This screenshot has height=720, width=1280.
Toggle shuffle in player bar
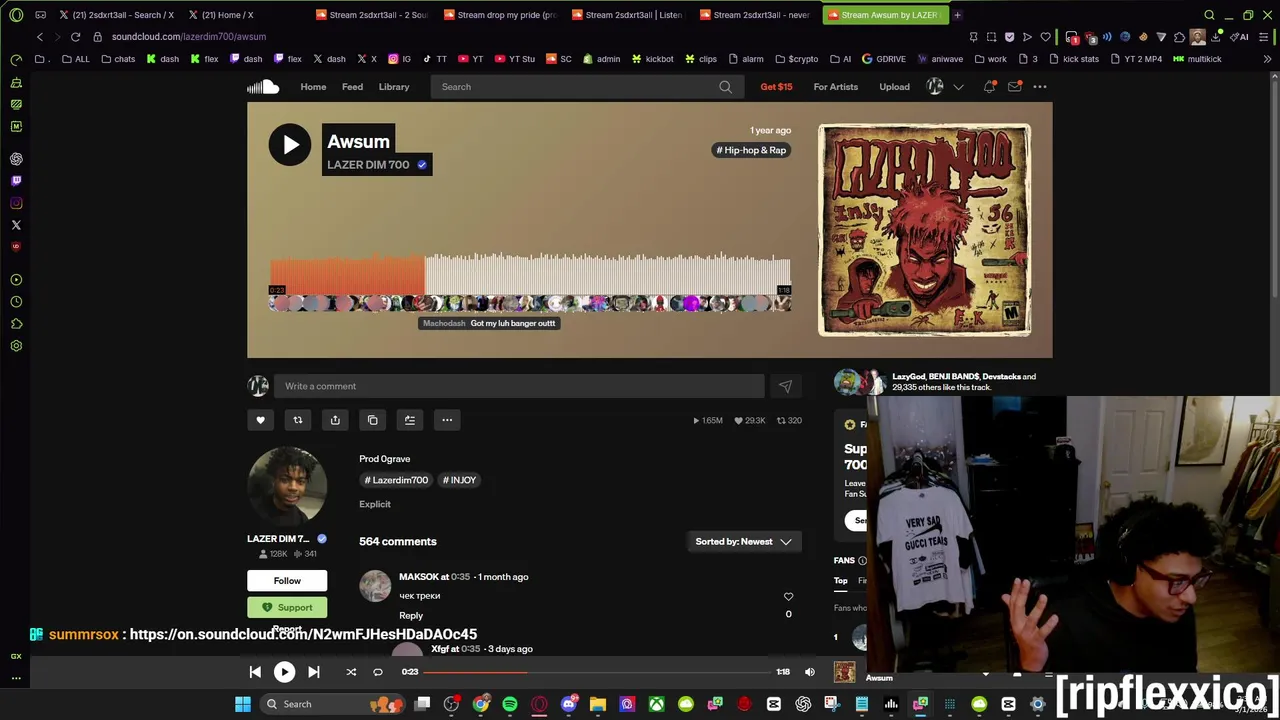pyautogui.click(x=351, y=672)
